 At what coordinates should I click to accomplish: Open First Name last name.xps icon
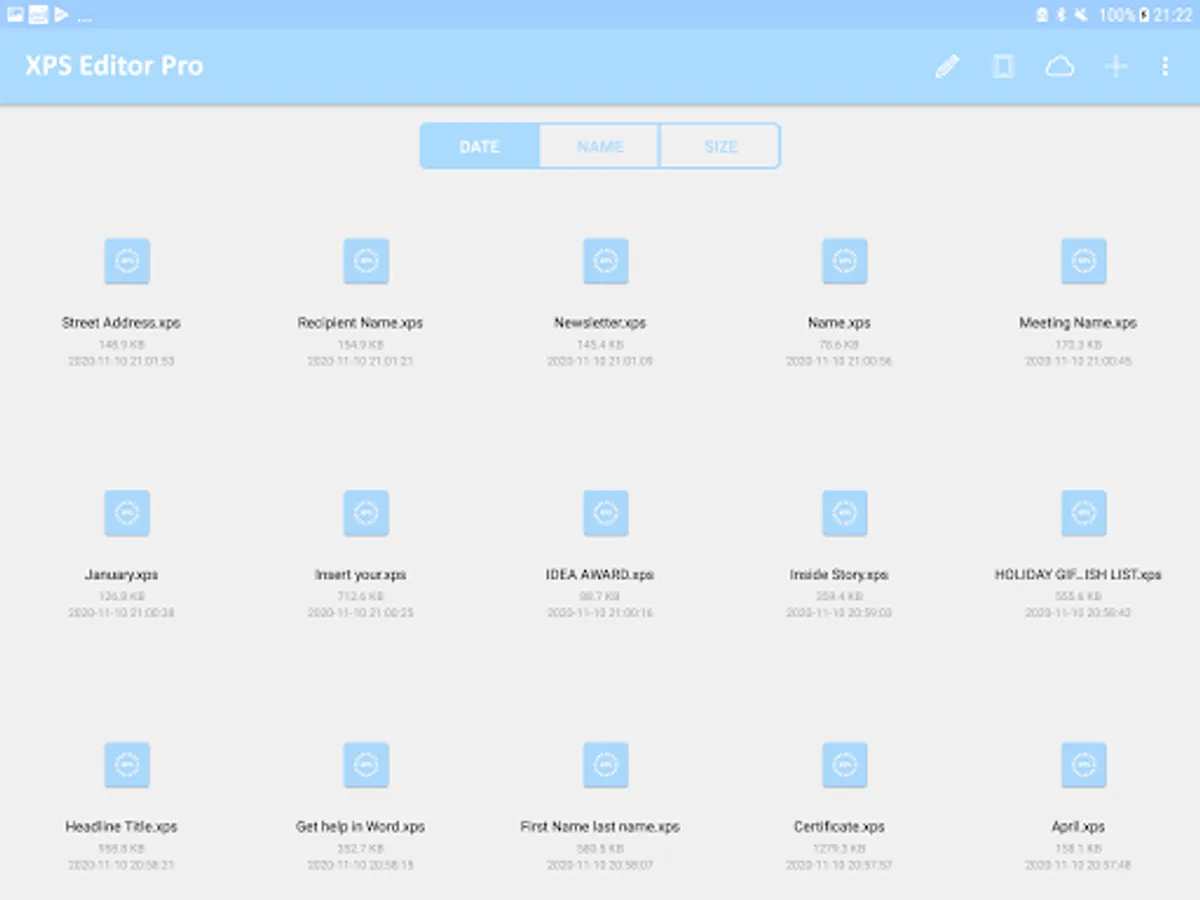coord(606,765)
